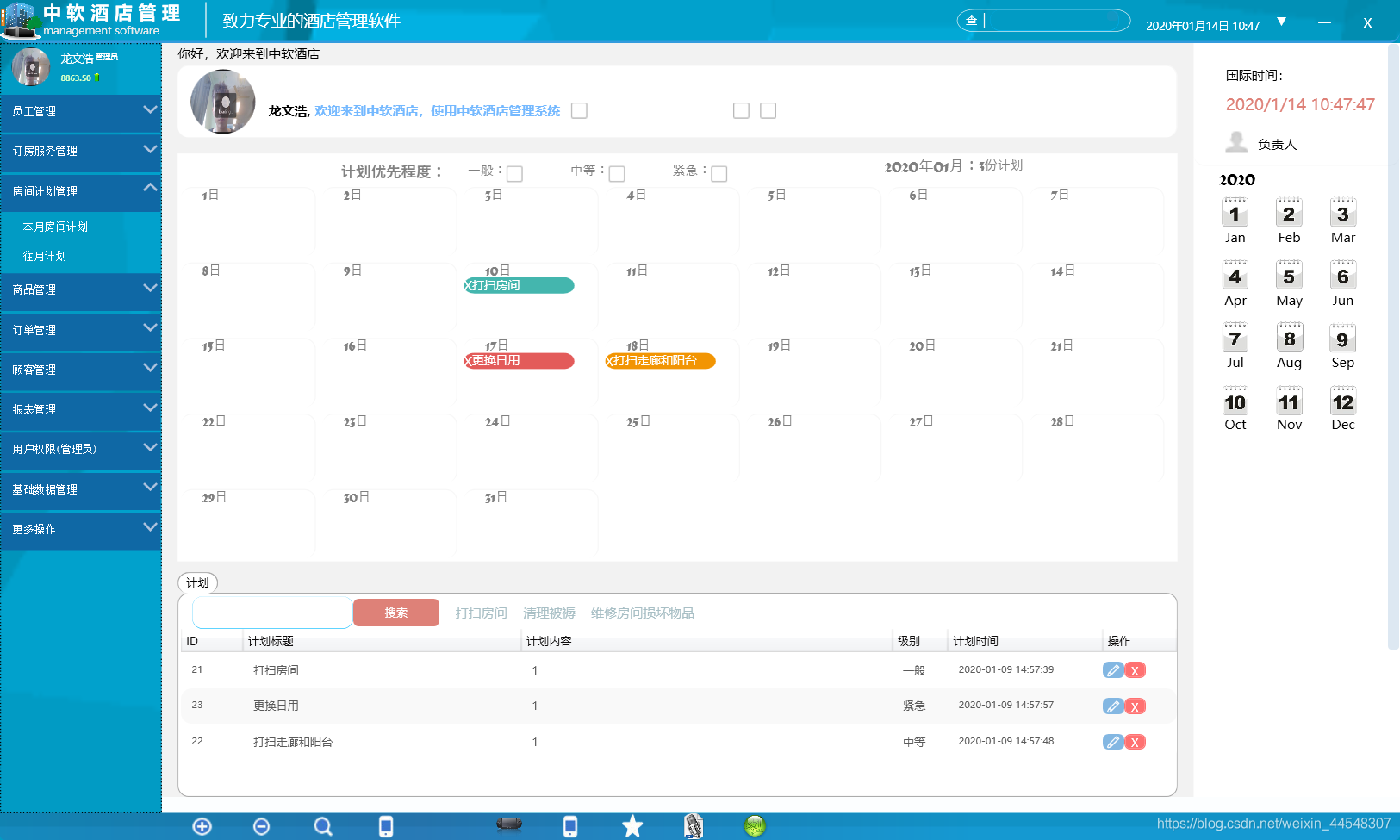Click the 负责人 person icon
Viewport: 1400px width, 840px height.
point(1236,142)
